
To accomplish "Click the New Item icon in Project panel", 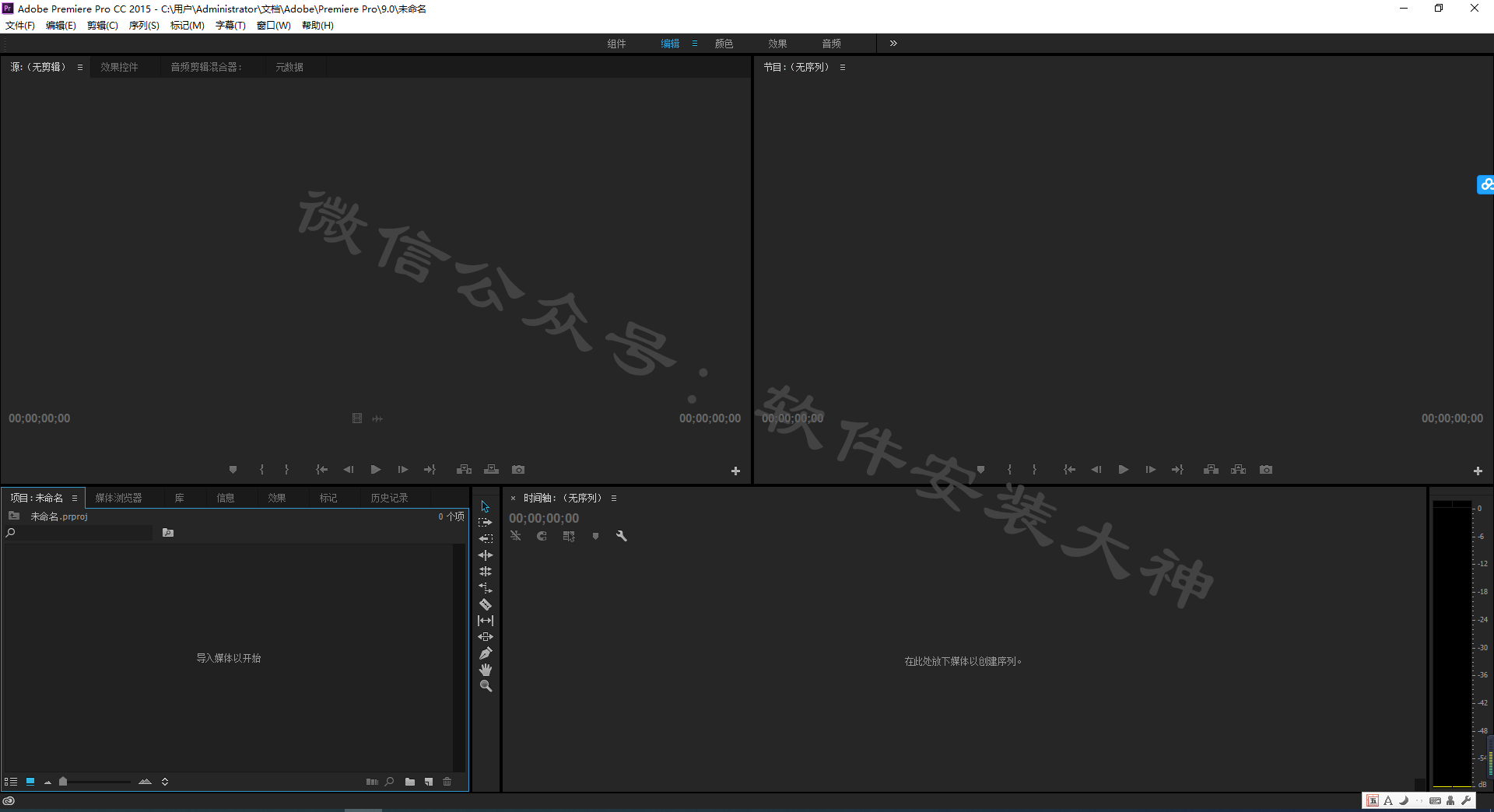I will 429,782.
